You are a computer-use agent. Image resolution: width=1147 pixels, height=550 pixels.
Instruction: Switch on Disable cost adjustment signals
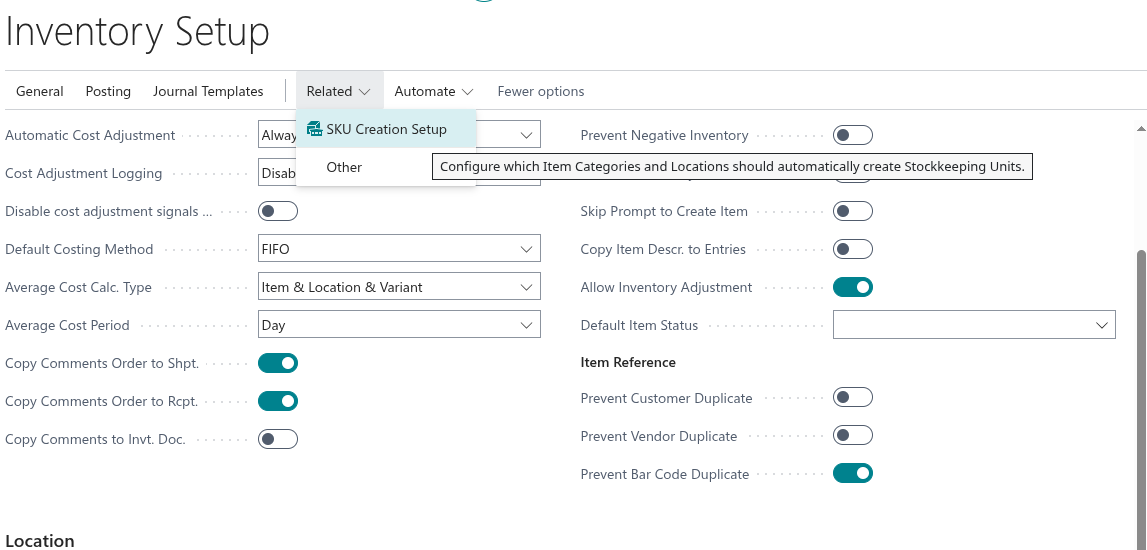pyautogui.click(x=278, y=211)
